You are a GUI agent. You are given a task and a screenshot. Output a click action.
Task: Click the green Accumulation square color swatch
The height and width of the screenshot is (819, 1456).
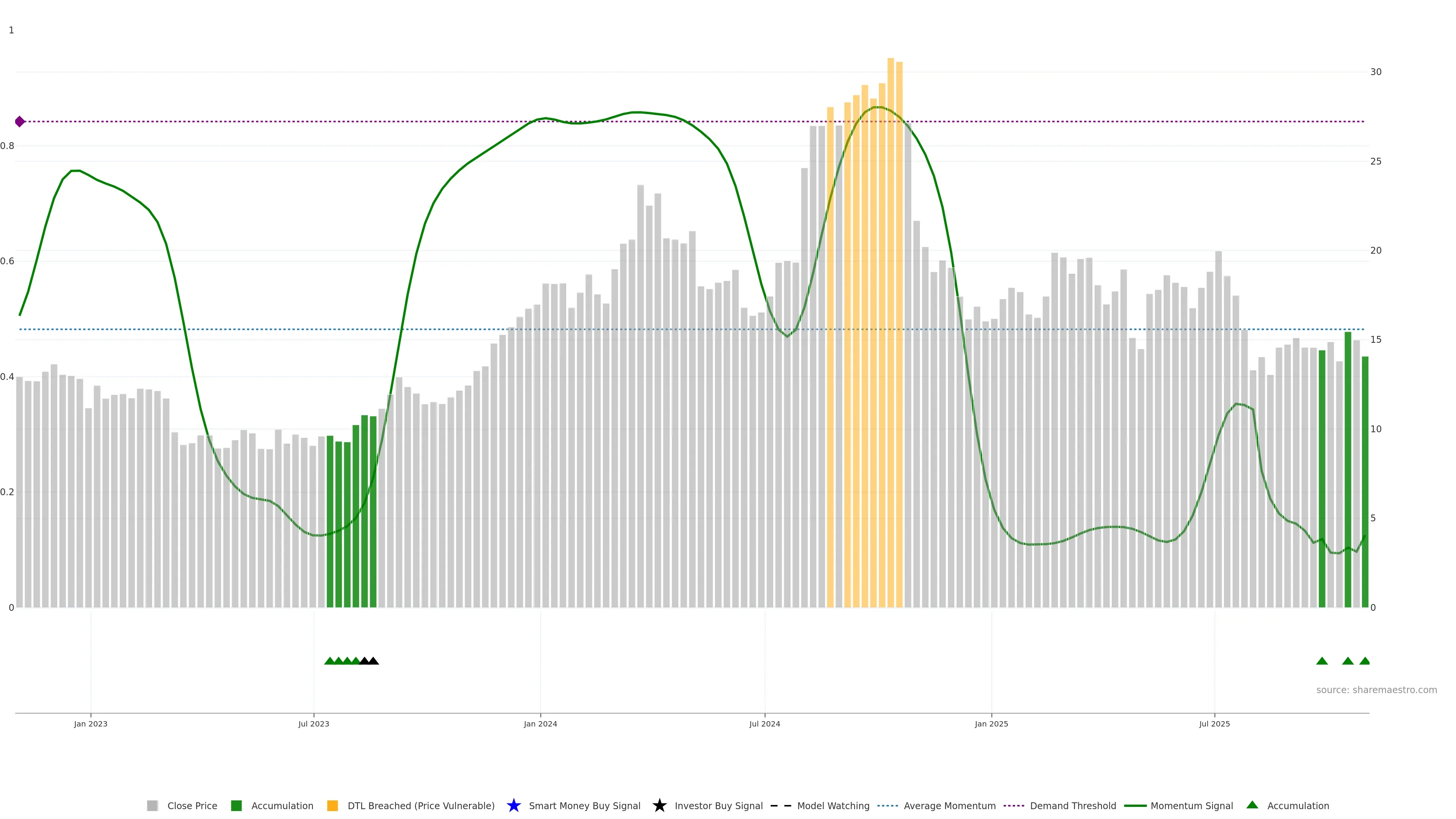[236, 805]
